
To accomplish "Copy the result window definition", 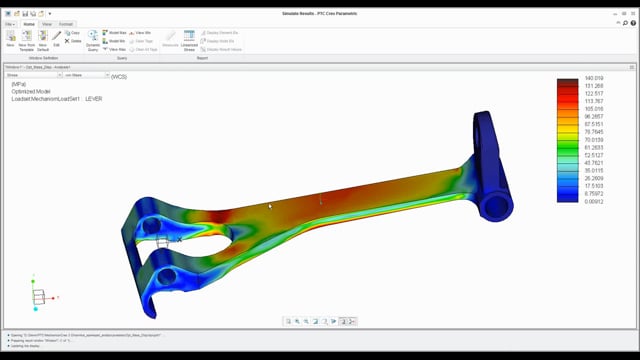I will (72, 33).
